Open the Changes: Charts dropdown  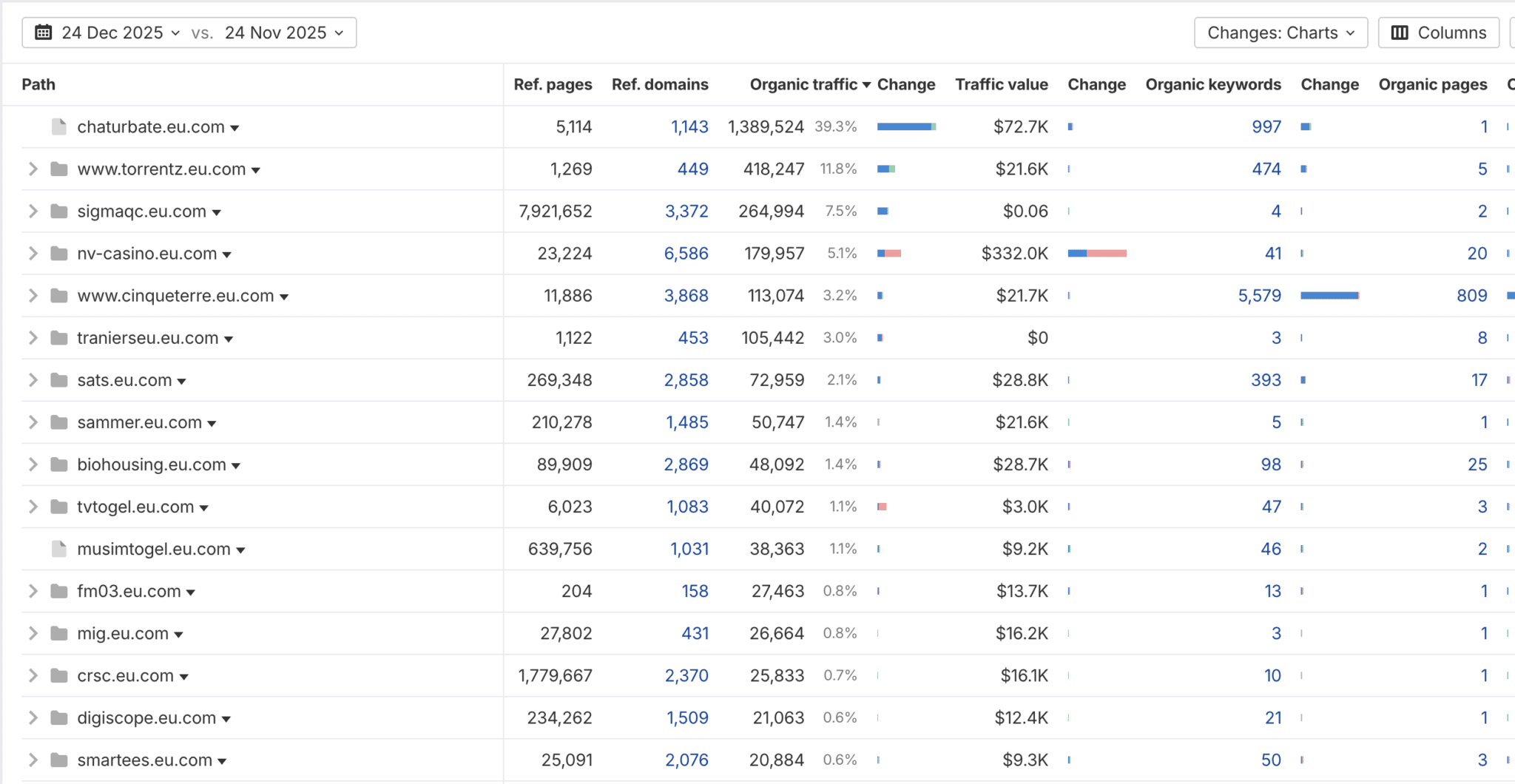click(x=1281, y=33)
